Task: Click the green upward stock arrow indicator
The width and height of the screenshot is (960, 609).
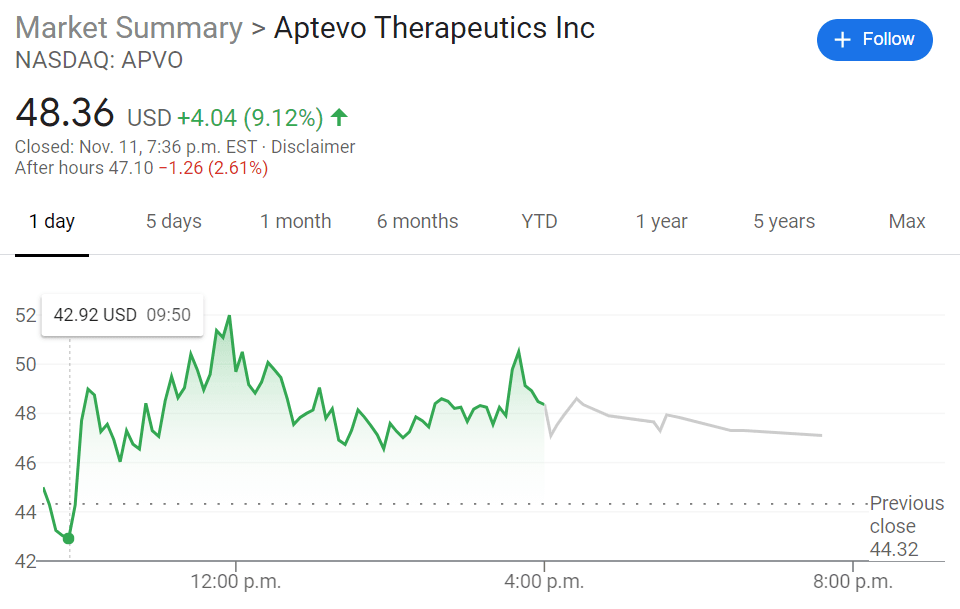Action: 339,116
